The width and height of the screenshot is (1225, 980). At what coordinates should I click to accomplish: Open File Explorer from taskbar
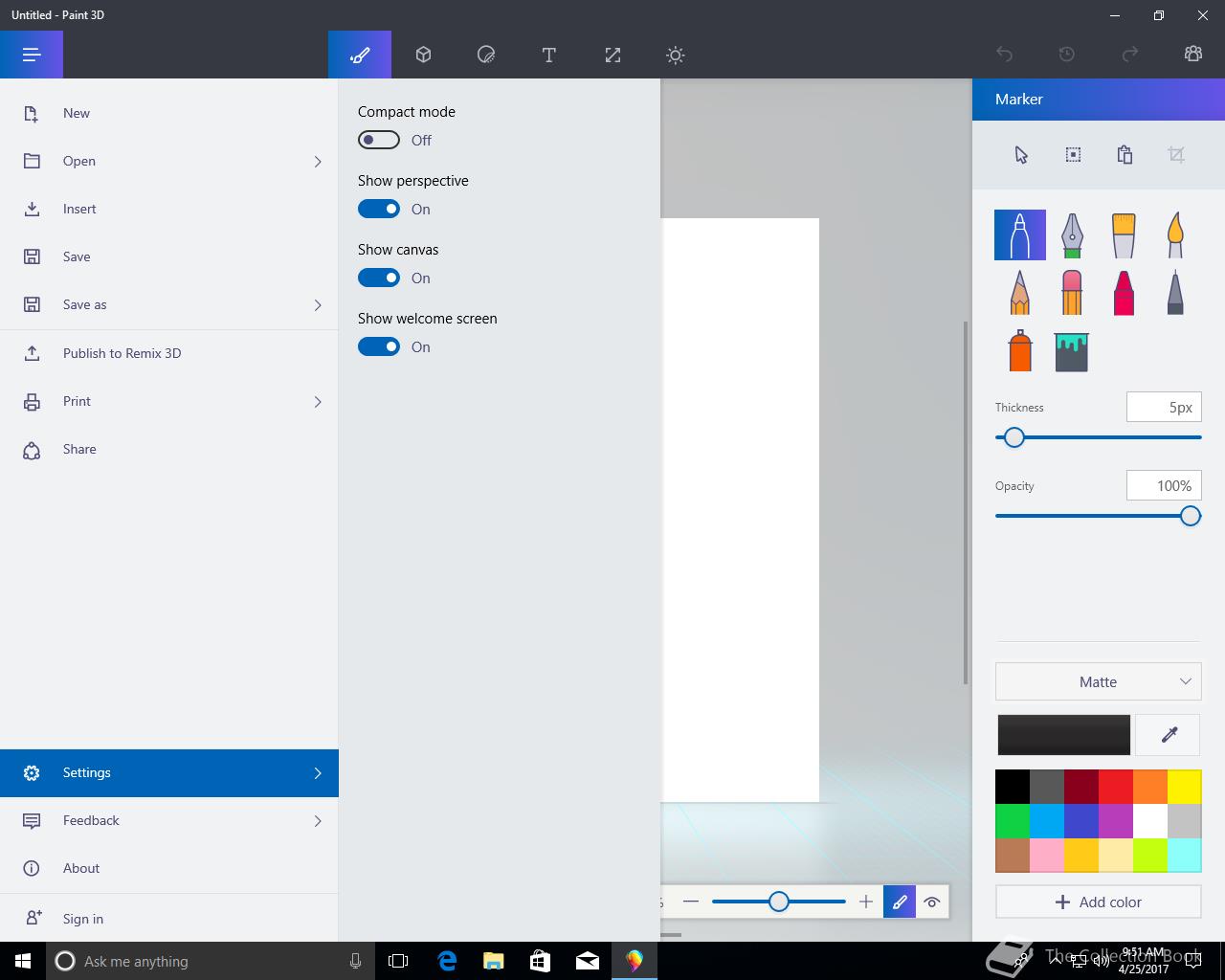[494, 961]
